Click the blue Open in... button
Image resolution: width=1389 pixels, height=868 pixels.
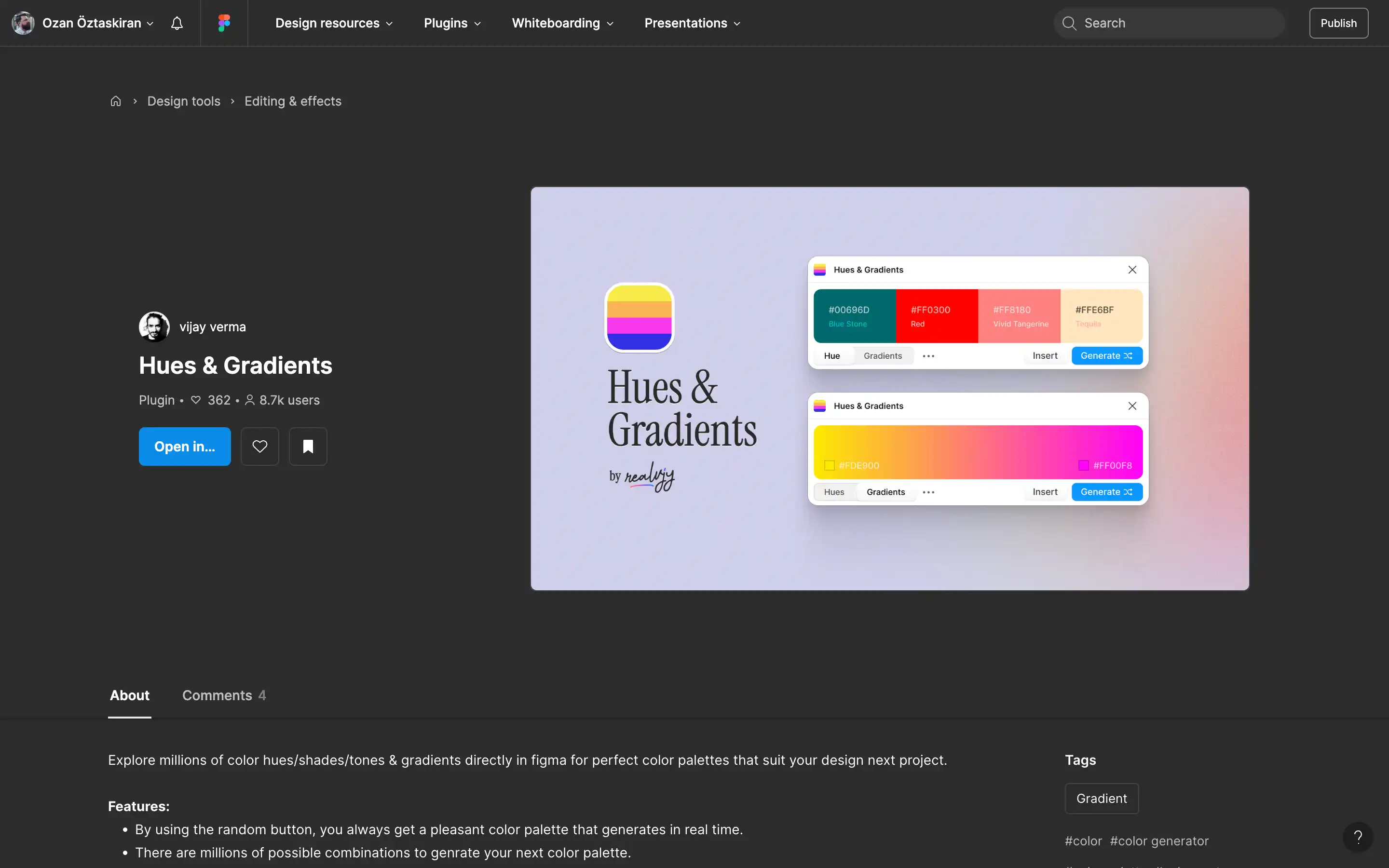click(x=185, y=446)
